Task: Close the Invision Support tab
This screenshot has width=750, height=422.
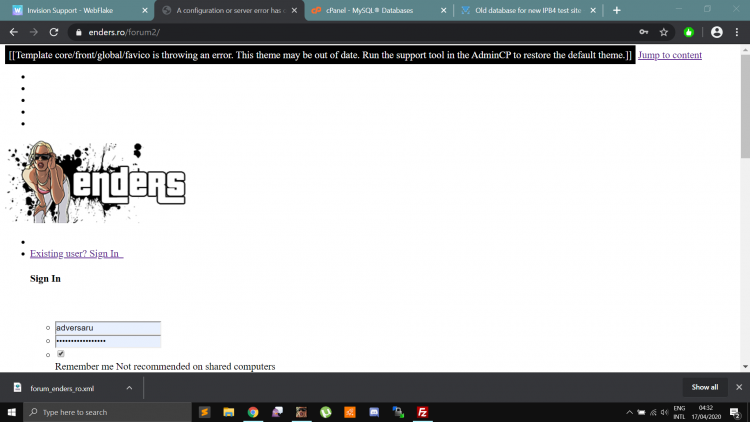Action: pyautogui.click(x=145, y=10)
